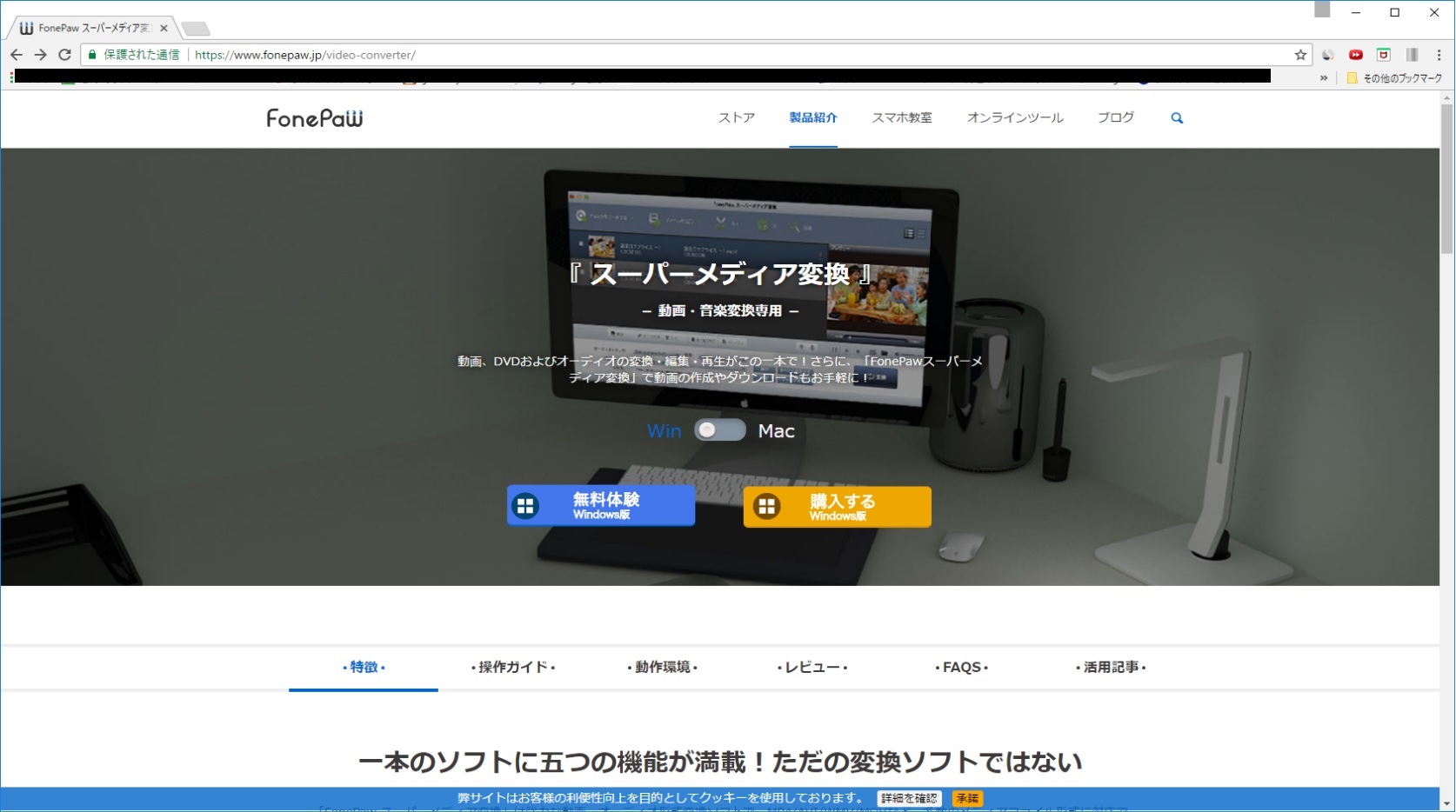Bookmark page with the star icon
Screen dimensions: 1456x812
[x=1300, y=55]
